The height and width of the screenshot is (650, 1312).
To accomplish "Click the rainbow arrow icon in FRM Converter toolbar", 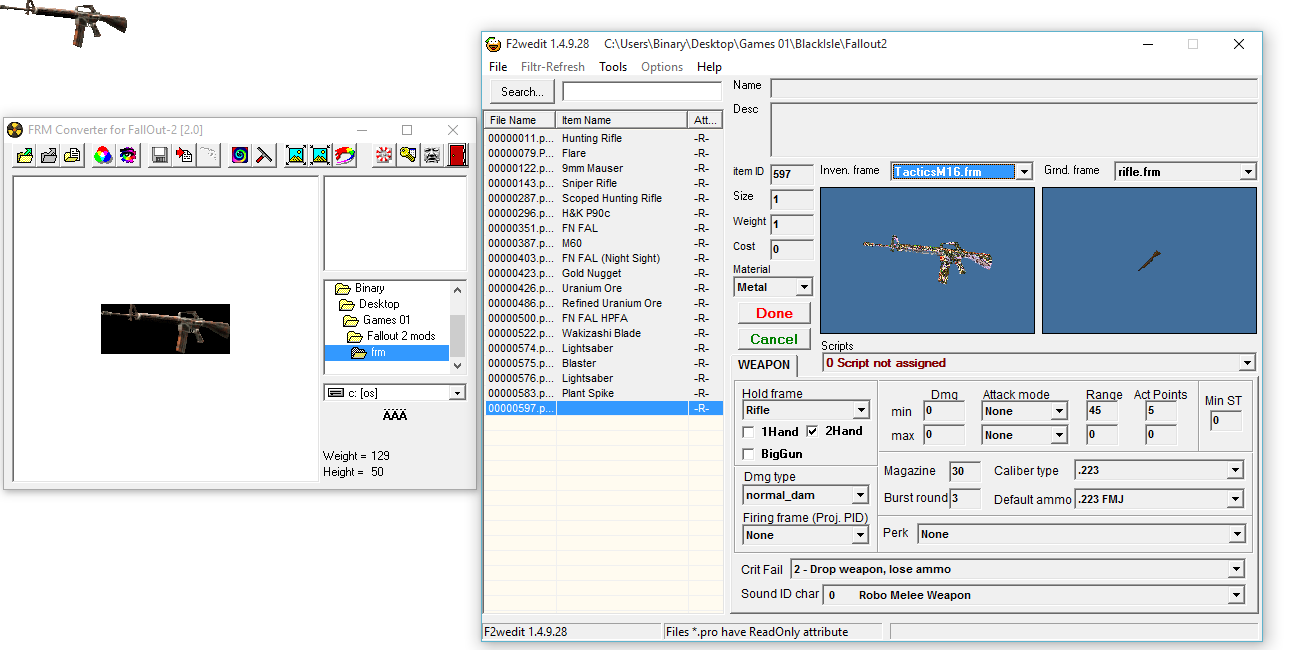I will tap(344, 155).
